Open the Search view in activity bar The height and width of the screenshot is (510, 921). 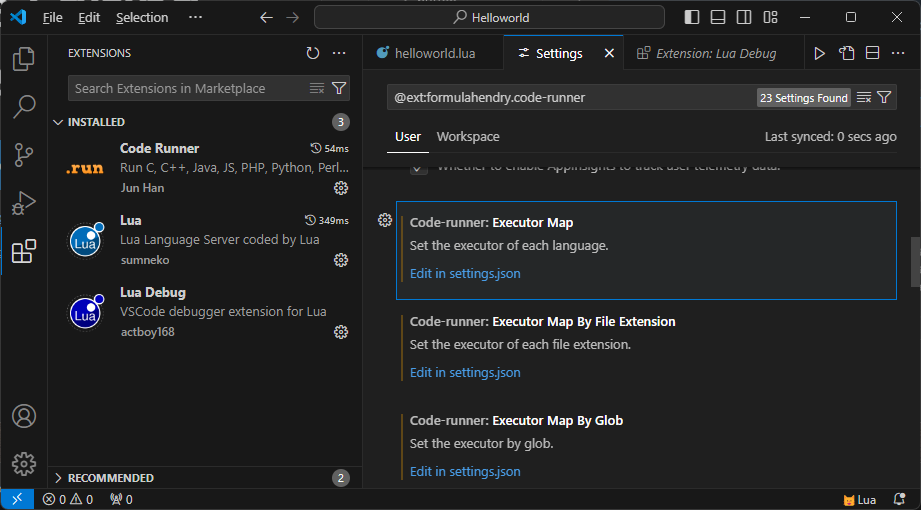(23, 107)
